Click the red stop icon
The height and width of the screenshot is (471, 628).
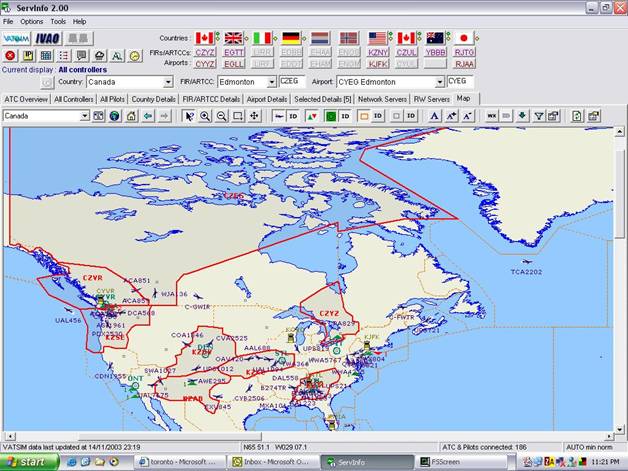pyautogui.click(x=10, y=56)
